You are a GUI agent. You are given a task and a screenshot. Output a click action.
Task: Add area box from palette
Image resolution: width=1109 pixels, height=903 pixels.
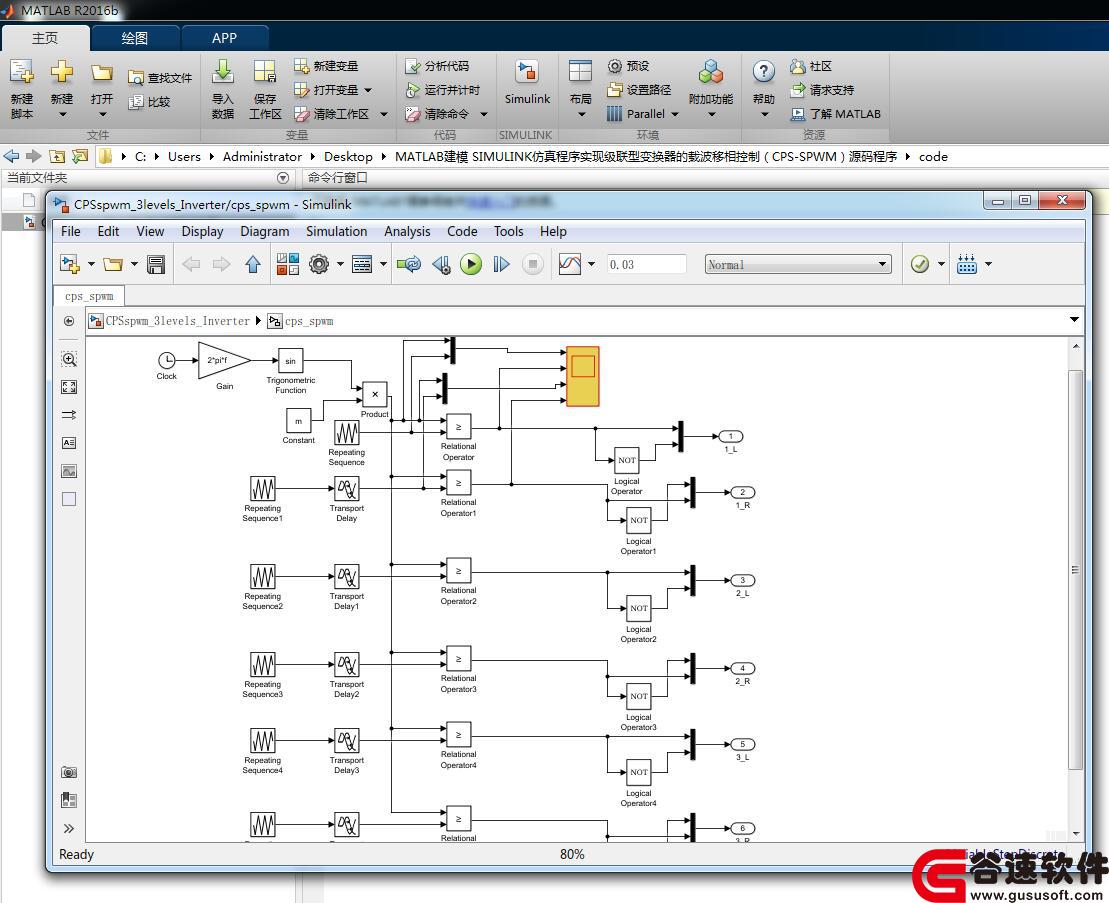click(x=69, y=499)
